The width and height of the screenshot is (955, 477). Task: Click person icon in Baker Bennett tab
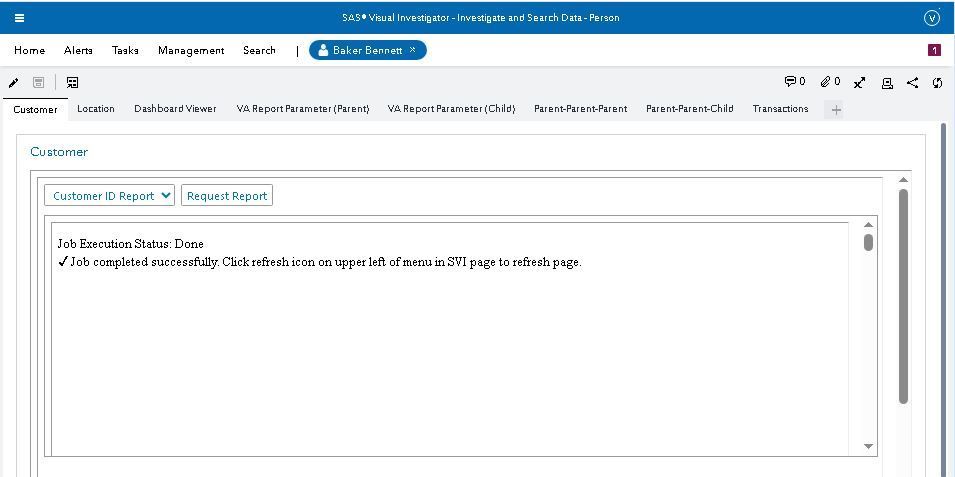pyautogui.click(x=323, y=51)
